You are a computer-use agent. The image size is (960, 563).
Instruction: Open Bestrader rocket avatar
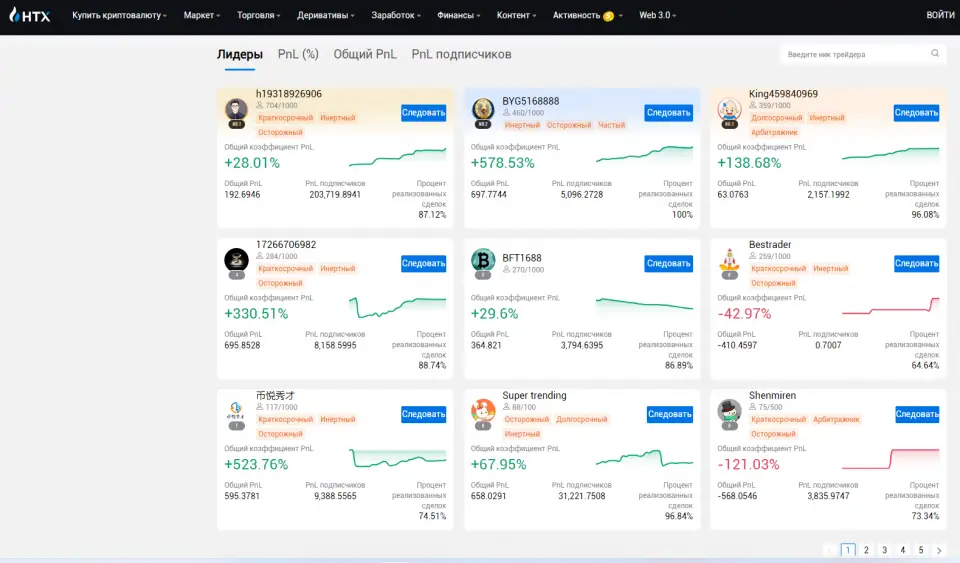(729, 260)
